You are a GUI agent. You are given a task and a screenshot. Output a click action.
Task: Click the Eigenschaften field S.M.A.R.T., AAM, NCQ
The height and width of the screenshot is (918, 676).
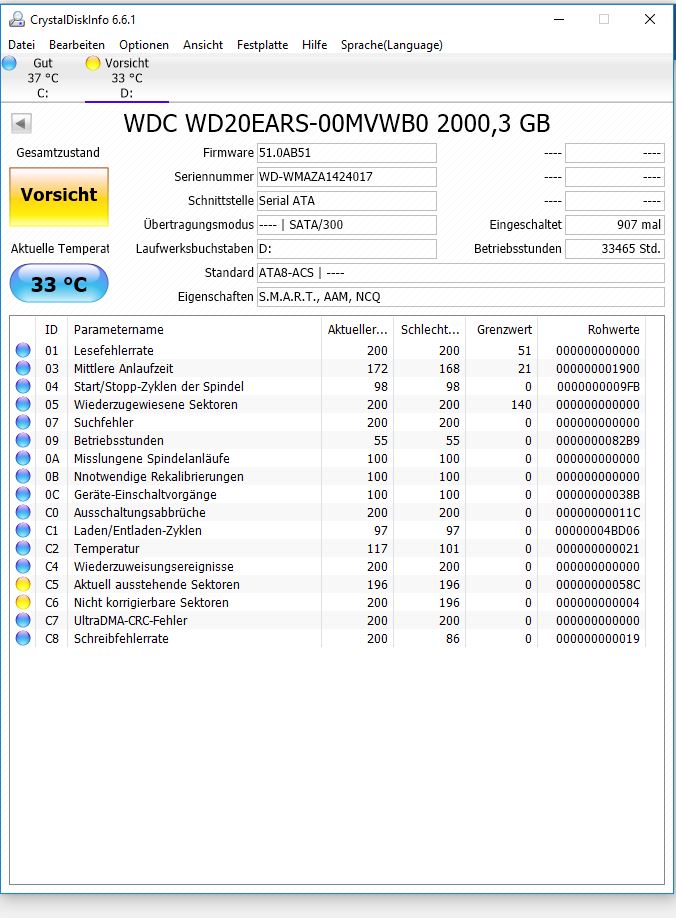pyautogui.click(x=461, y=297)
